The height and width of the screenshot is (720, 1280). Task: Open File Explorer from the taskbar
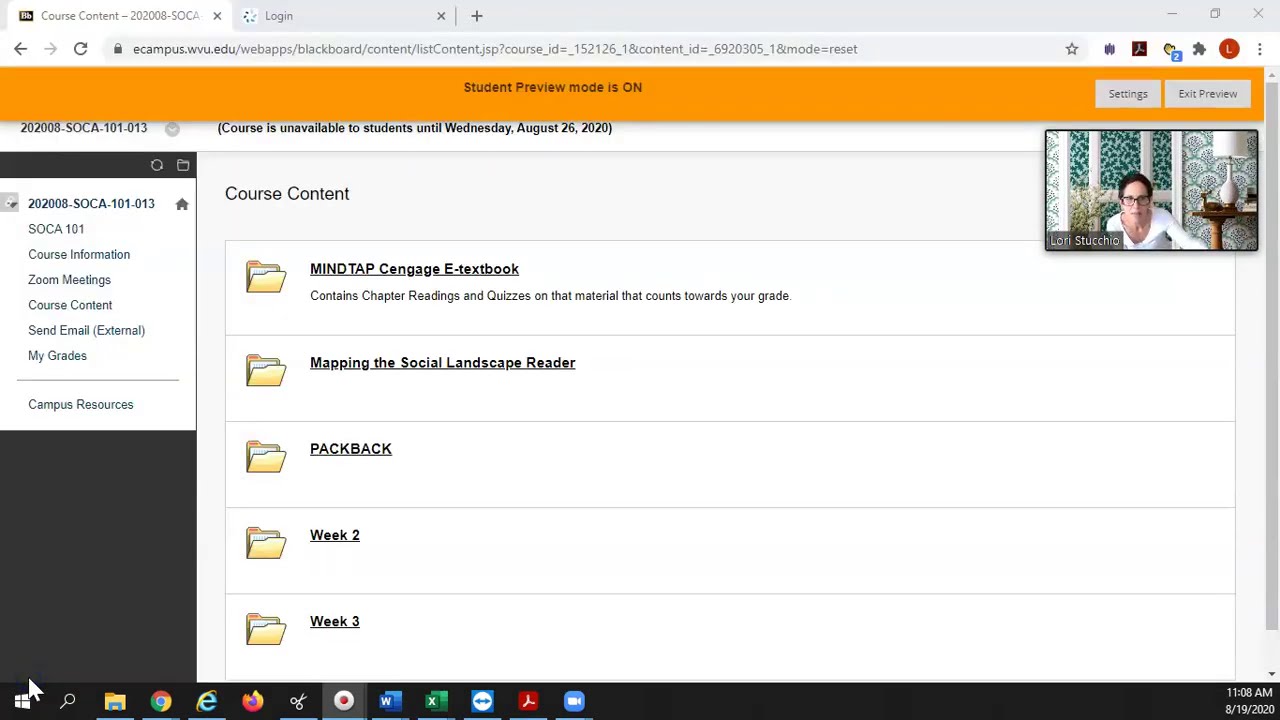[115, 701]
